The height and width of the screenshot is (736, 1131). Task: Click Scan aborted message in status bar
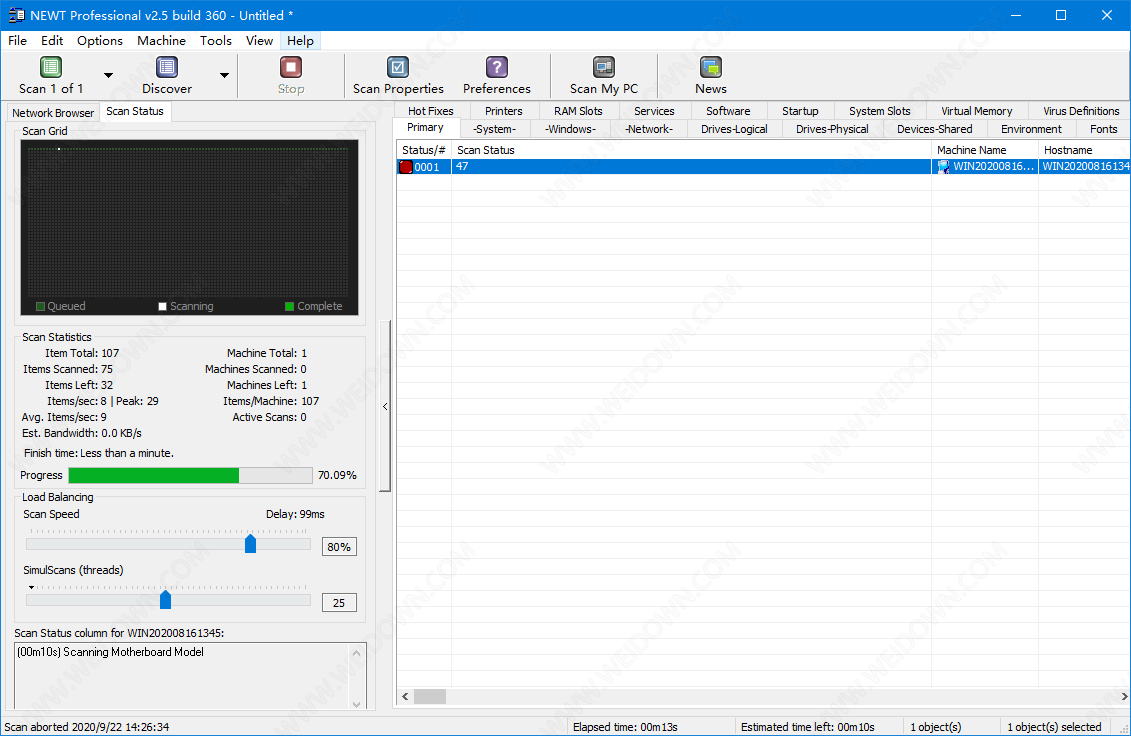87,727
